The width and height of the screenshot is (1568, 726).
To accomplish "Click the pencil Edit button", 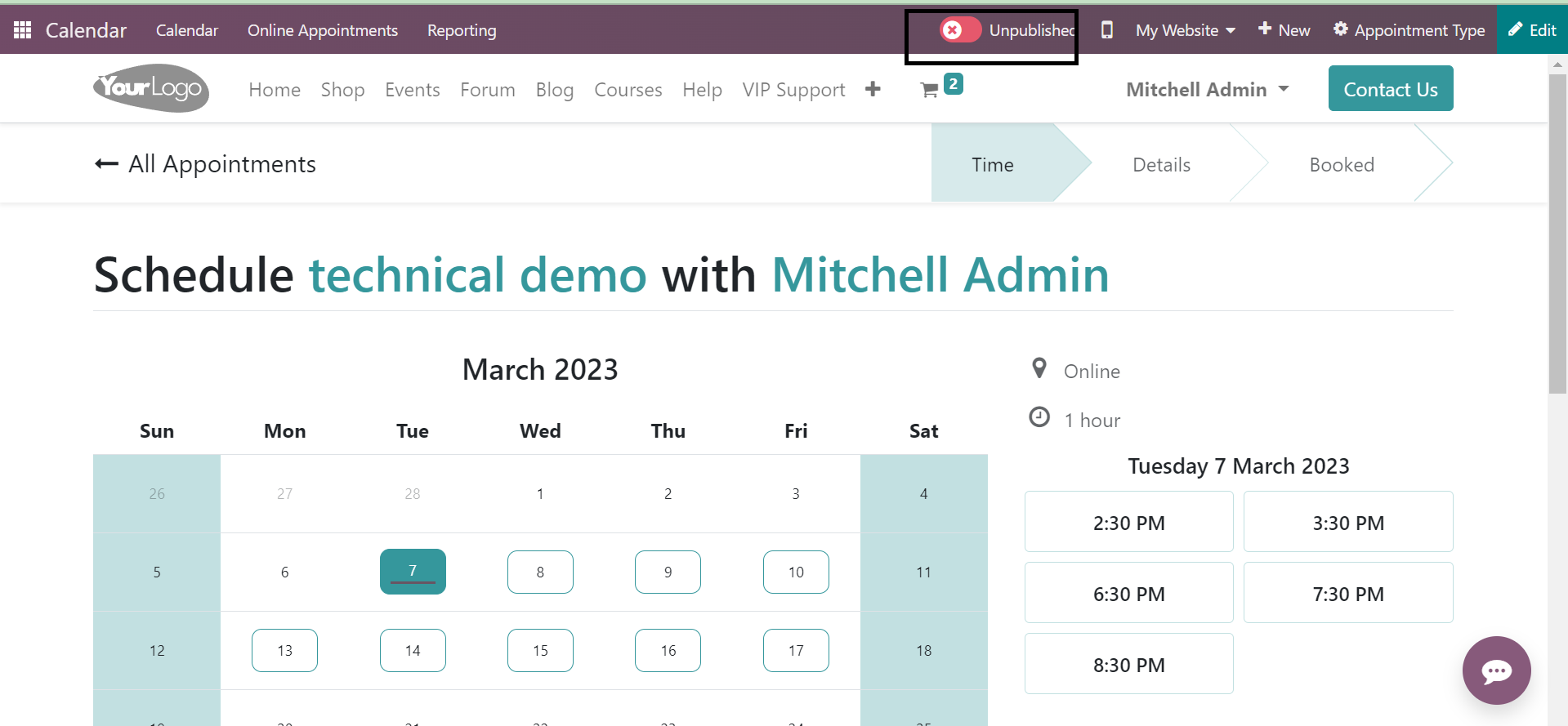I will (x=1532, y=30).
